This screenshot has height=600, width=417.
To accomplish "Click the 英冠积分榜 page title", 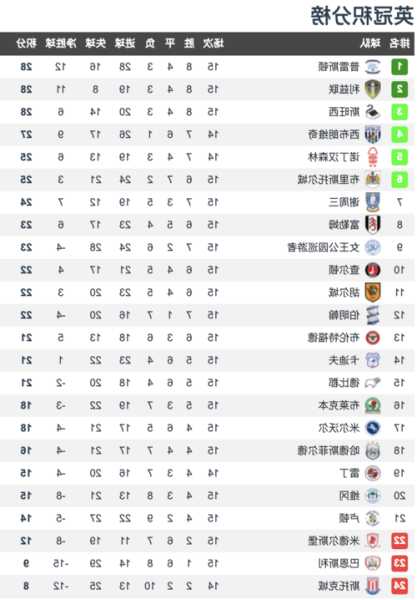I will 362,16.
